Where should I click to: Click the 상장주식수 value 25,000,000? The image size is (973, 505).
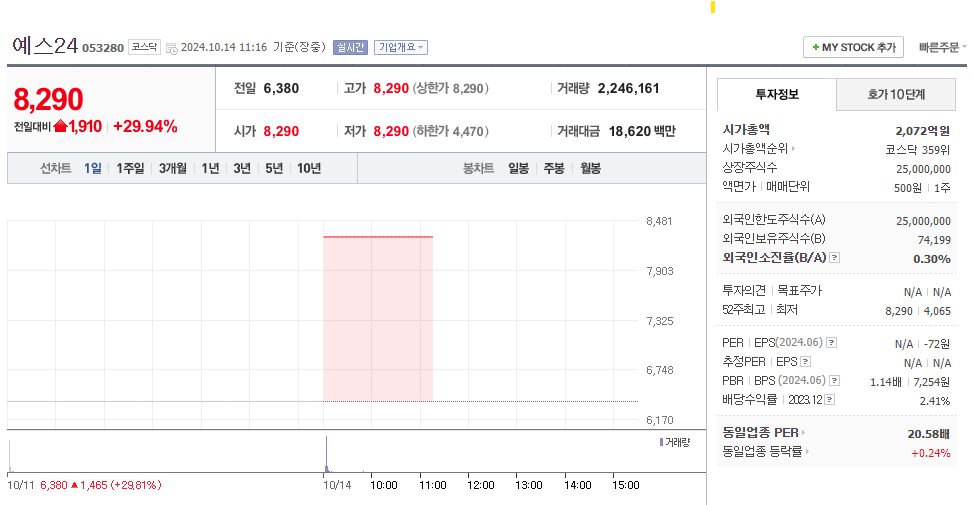click(x=923, y=169)
